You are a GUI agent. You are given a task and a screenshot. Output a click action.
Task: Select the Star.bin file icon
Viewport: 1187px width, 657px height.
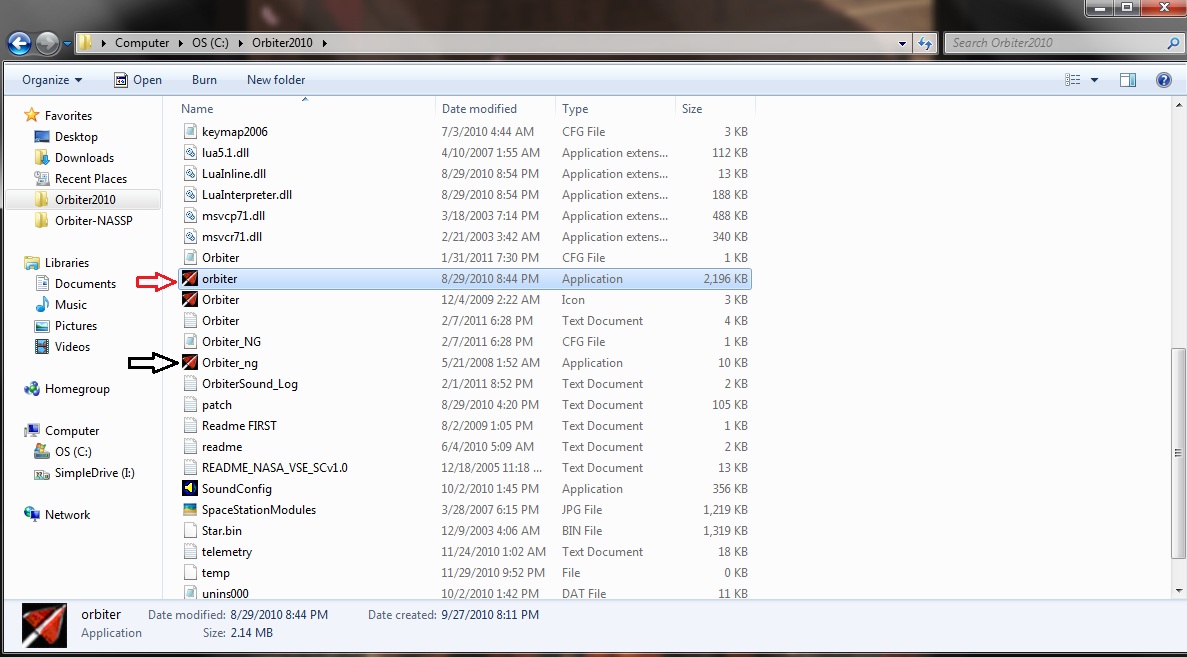click(x=190, y=531)
